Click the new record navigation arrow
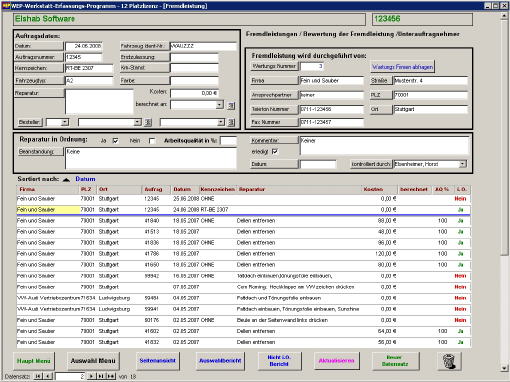Screen dimensions: 510x382 pyautogui.click(x=111, y=376)
